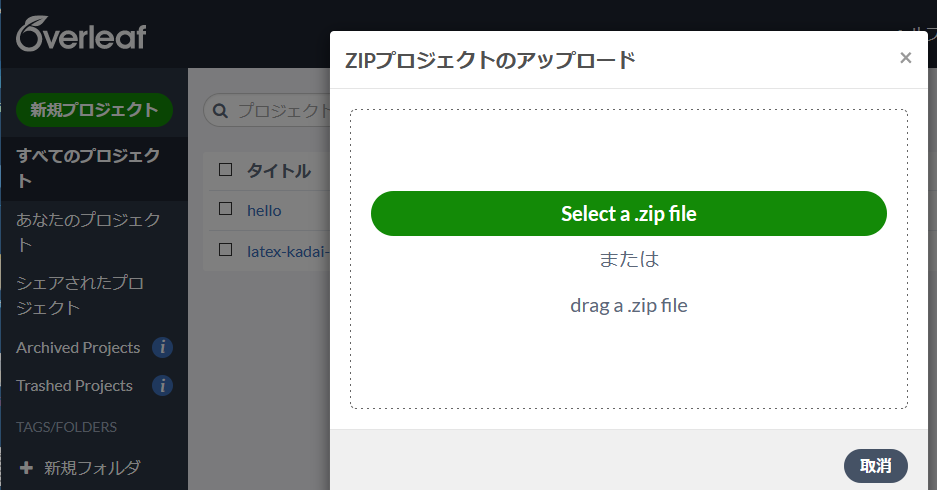Click the Select a .zip file button
937x490 pixels.
point(629,213)
